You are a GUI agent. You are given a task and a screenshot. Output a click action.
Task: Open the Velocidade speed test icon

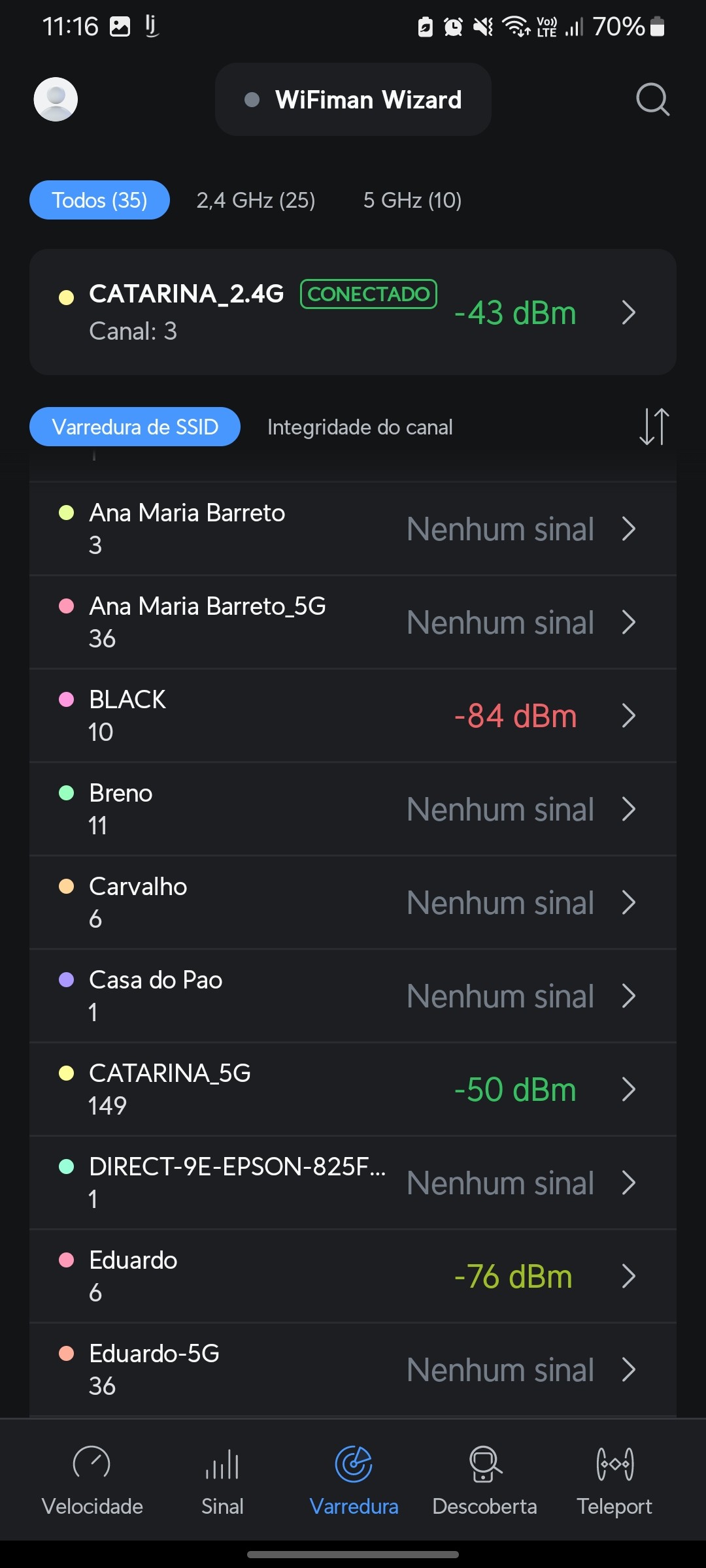92,1463
